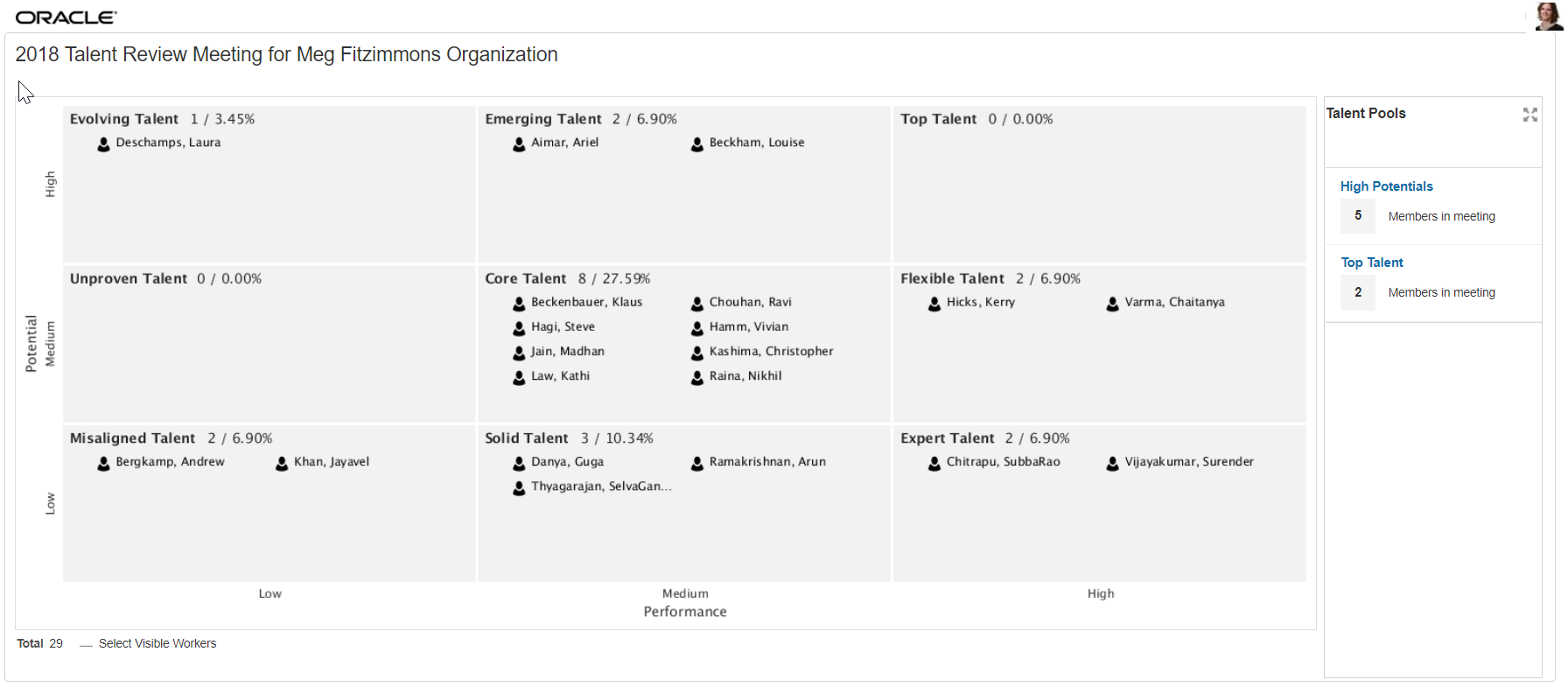1568x694 pixels.
Task: Click person icon beside Beckham, Louise
Action: (697, 144)
